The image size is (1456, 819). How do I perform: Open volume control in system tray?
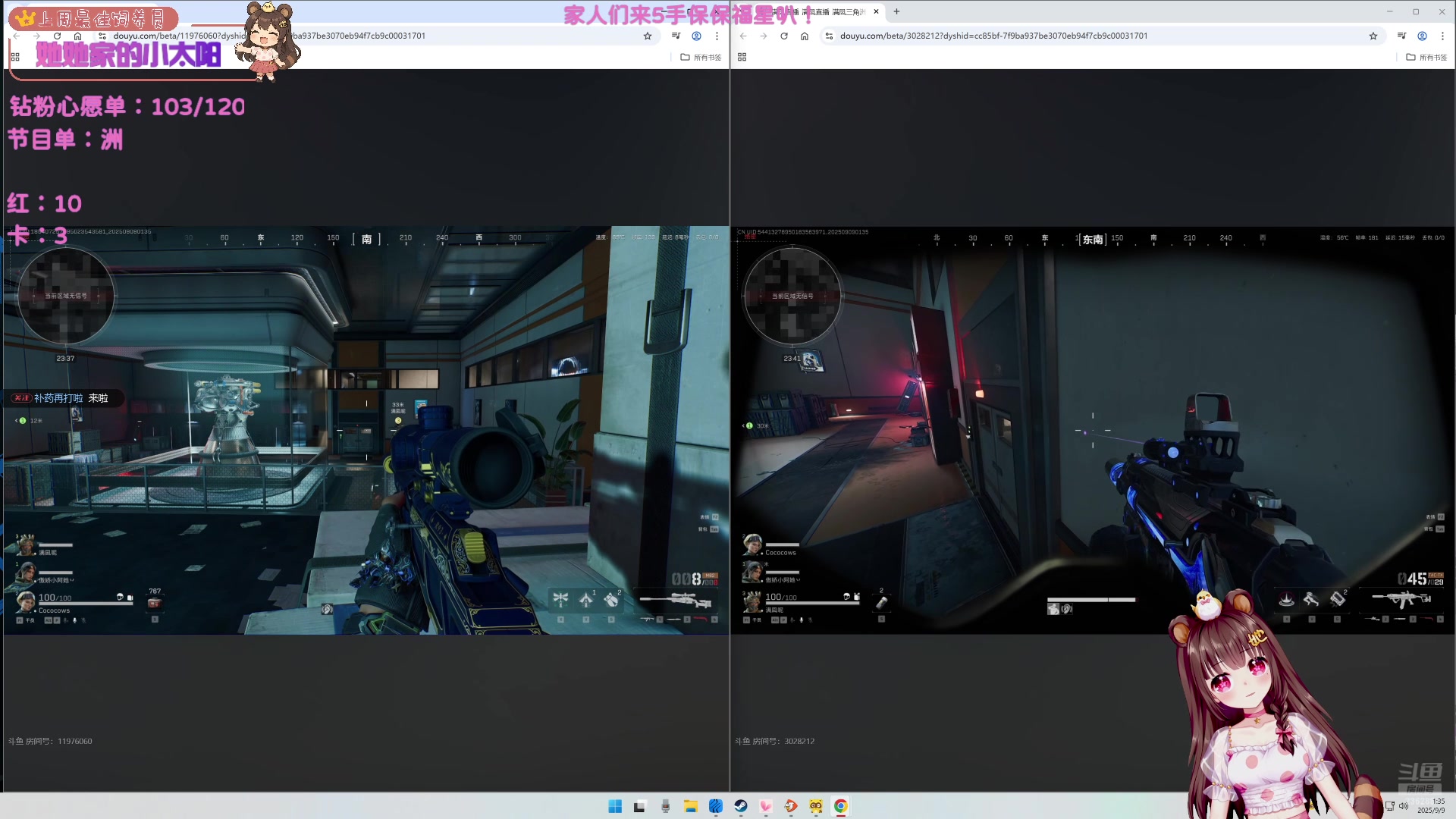click(1404, 806)
